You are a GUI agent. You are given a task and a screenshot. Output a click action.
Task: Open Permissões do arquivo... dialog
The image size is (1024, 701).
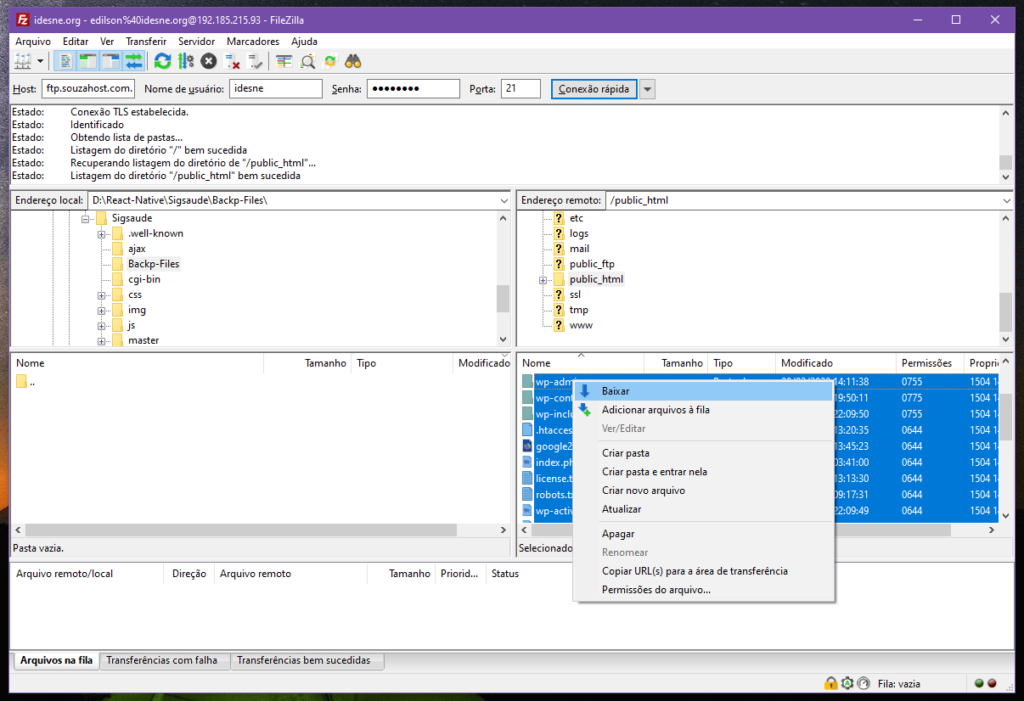click(703, 590)
